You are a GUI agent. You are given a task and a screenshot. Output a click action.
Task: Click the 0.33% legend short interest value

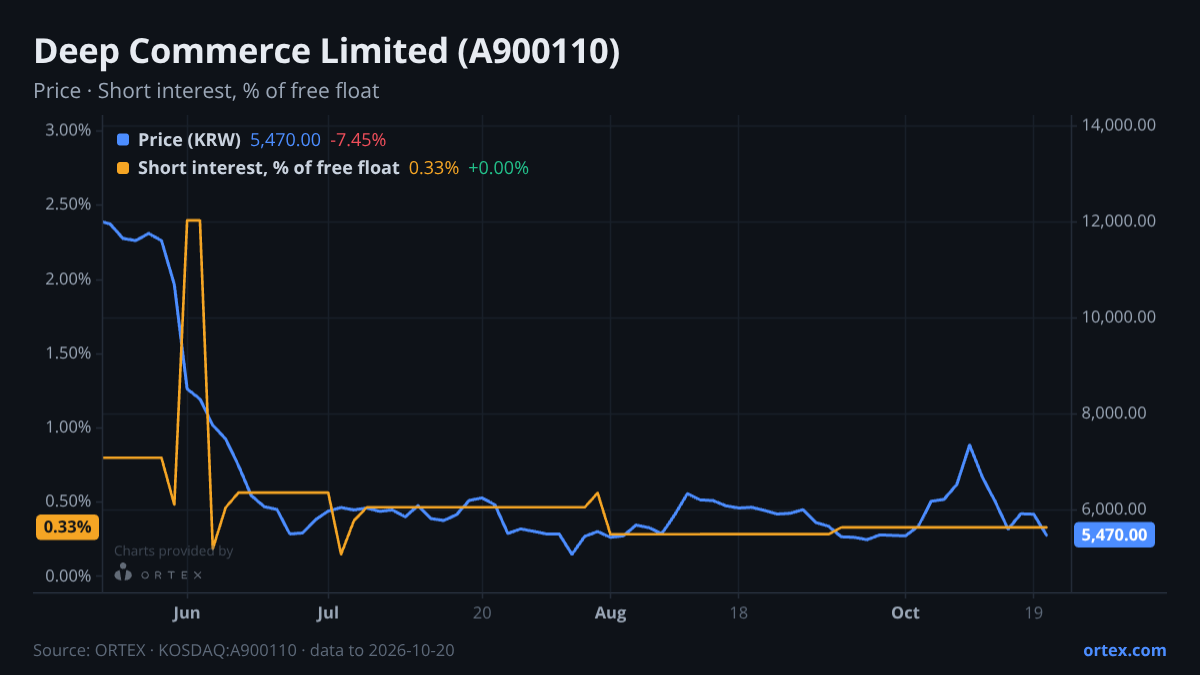[434, 168]
